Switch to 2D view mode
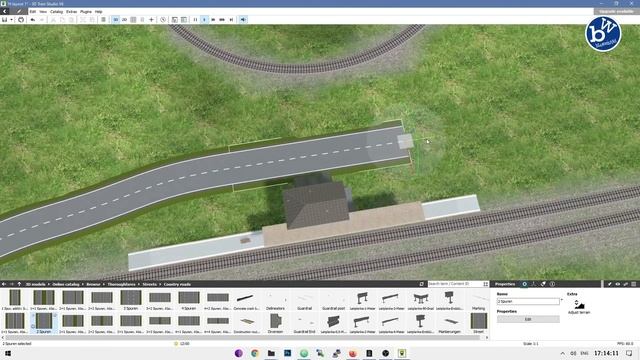640x360 pixels. (124, 20)
